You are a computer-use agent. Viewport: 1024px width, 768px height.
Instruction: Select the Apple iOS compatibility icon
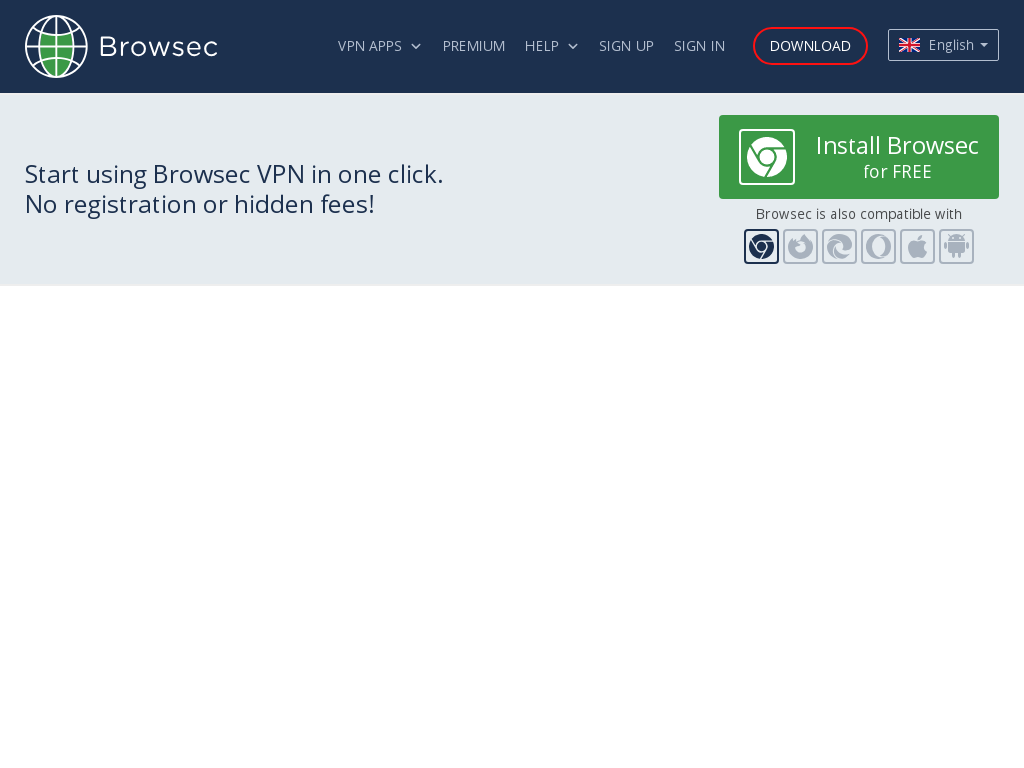[x=918, y=246]
